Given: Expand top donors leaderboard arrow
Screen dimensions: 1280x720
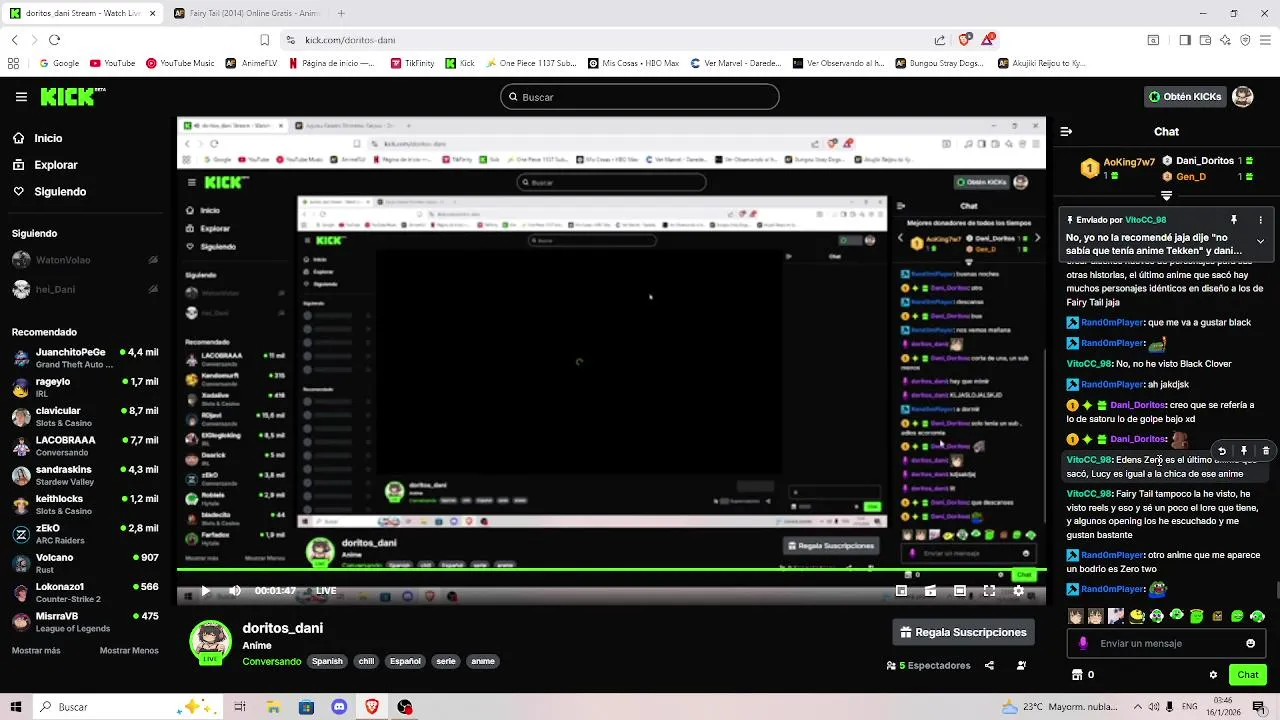Looking at the screenshot, I should (1166, 196).
